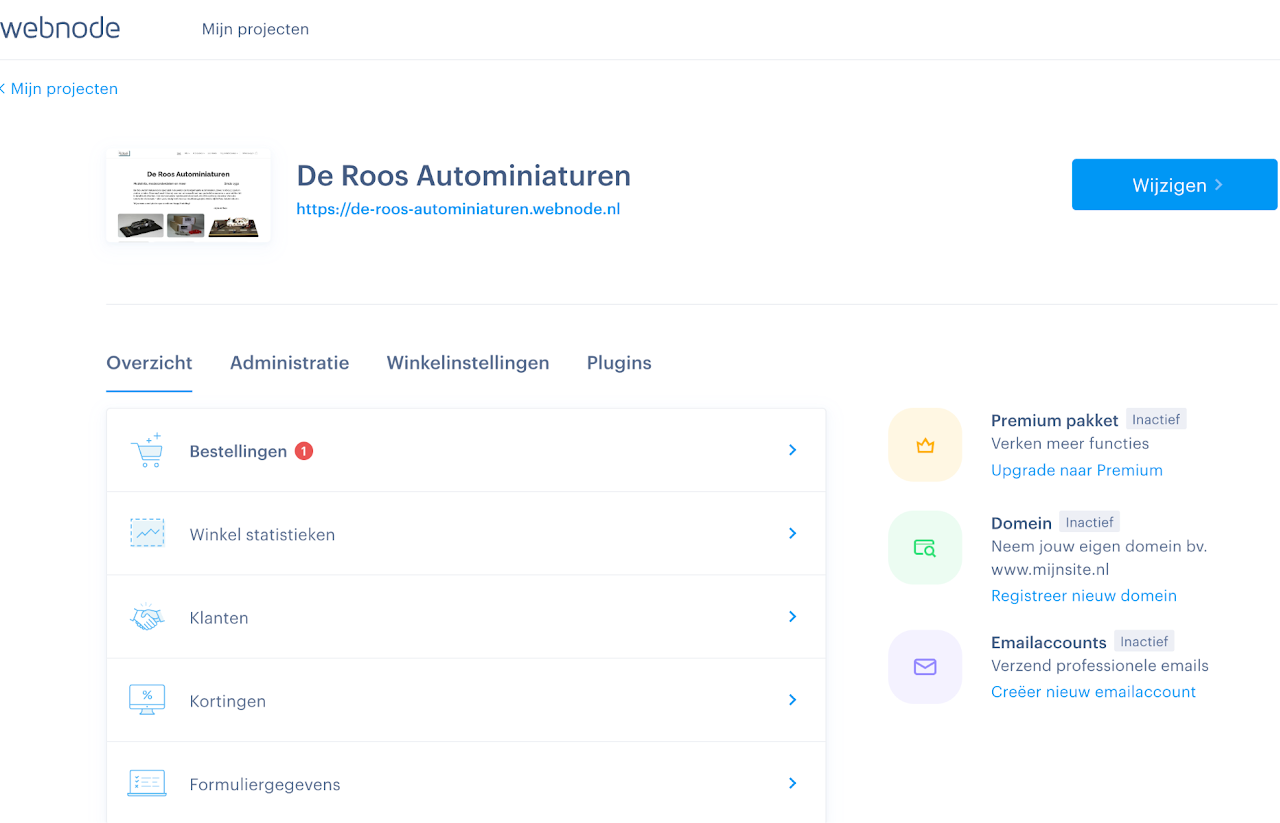Click the Inactief badge beside Domein
This screenshot has height=823, width=1280.
(x=1089, y=522)
